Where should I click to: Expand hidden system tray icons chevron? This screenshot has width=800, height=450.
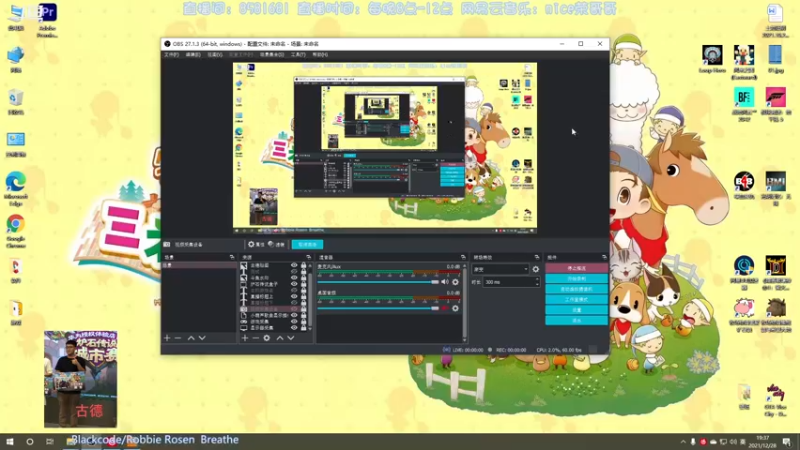[683, 441]
